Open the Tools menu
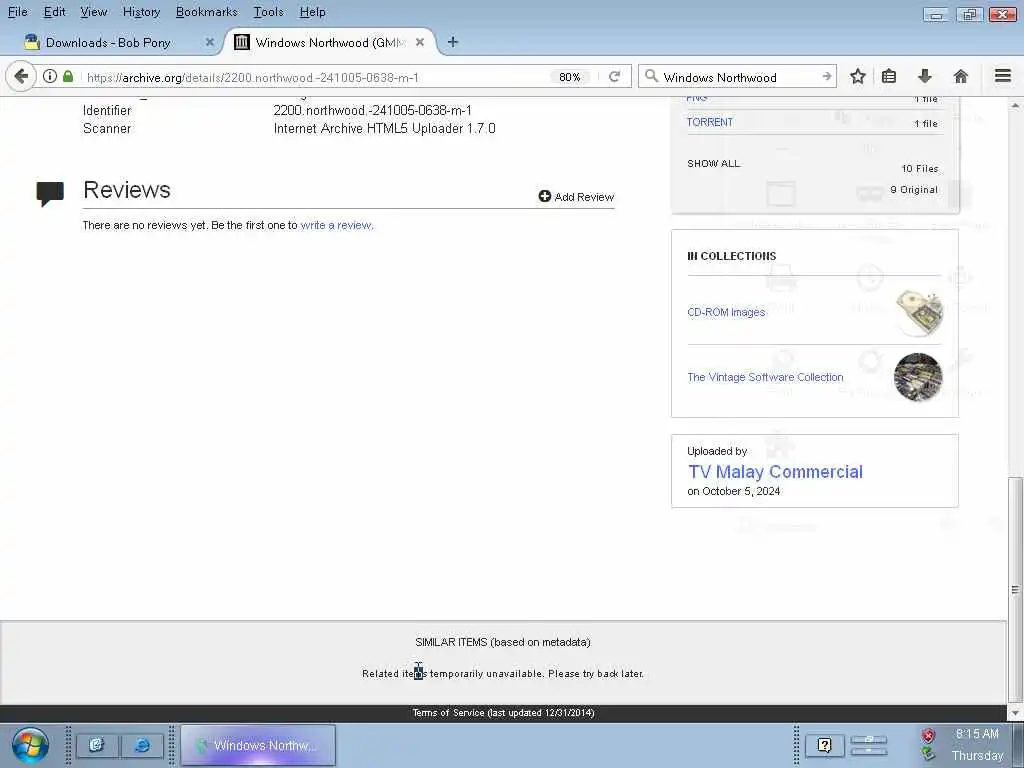 (268, 12)
